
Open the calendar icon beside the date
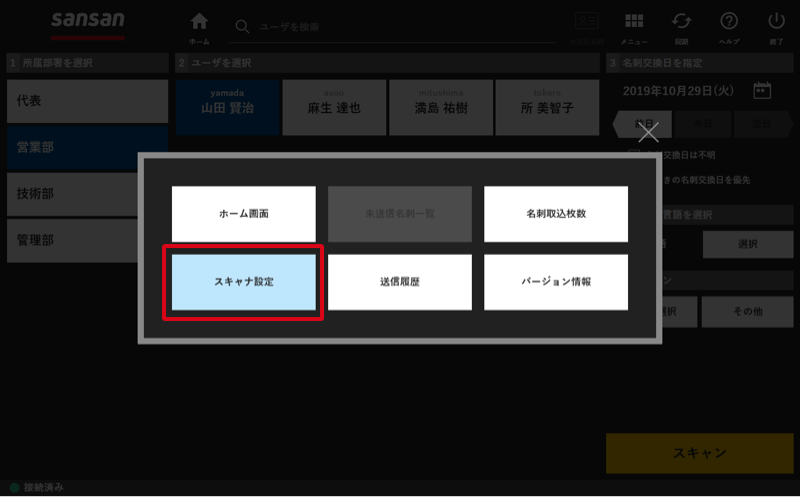pos(762,90)
